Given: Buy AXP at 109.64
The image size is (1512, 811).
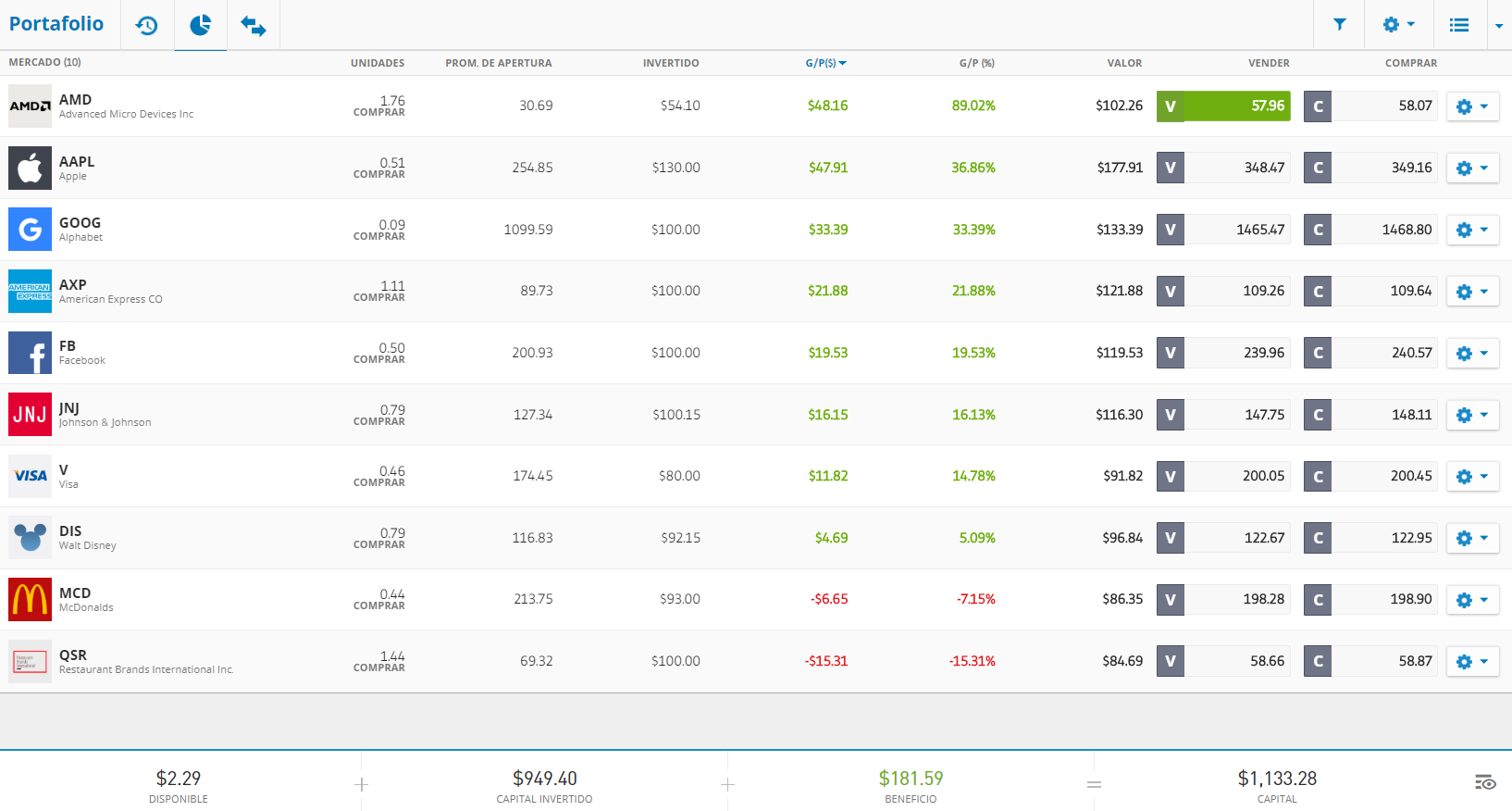Looking at the screenshot, I should point(1370,291).
